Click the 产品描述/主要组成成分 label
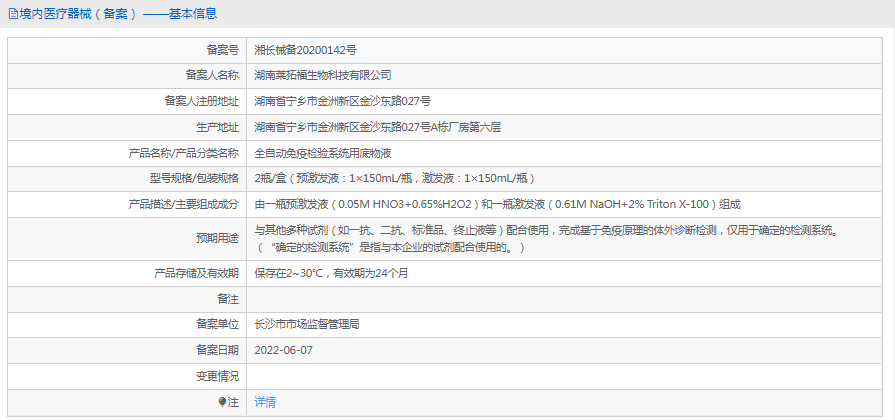 tap(184, 204)
